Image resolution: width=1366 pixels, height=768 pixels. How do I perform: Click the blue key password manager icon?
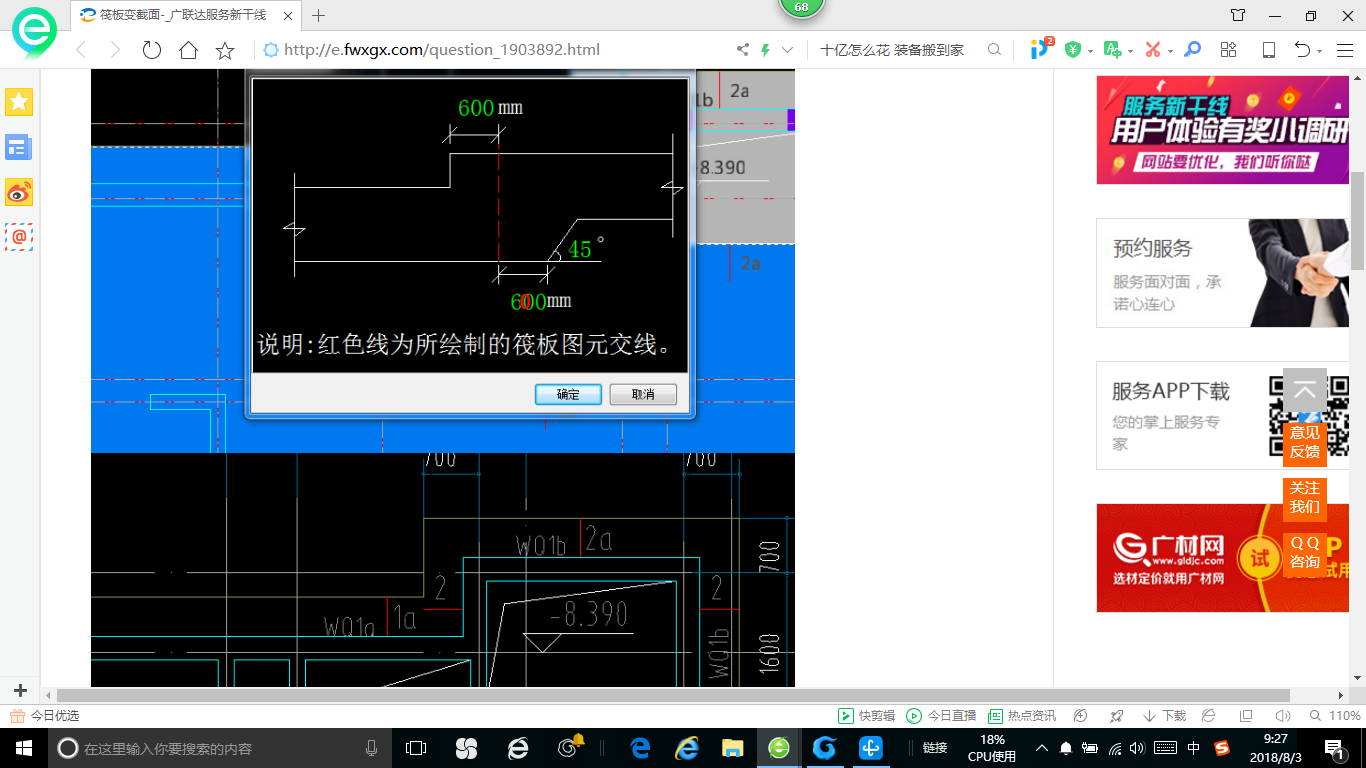tap(1192, 50)
